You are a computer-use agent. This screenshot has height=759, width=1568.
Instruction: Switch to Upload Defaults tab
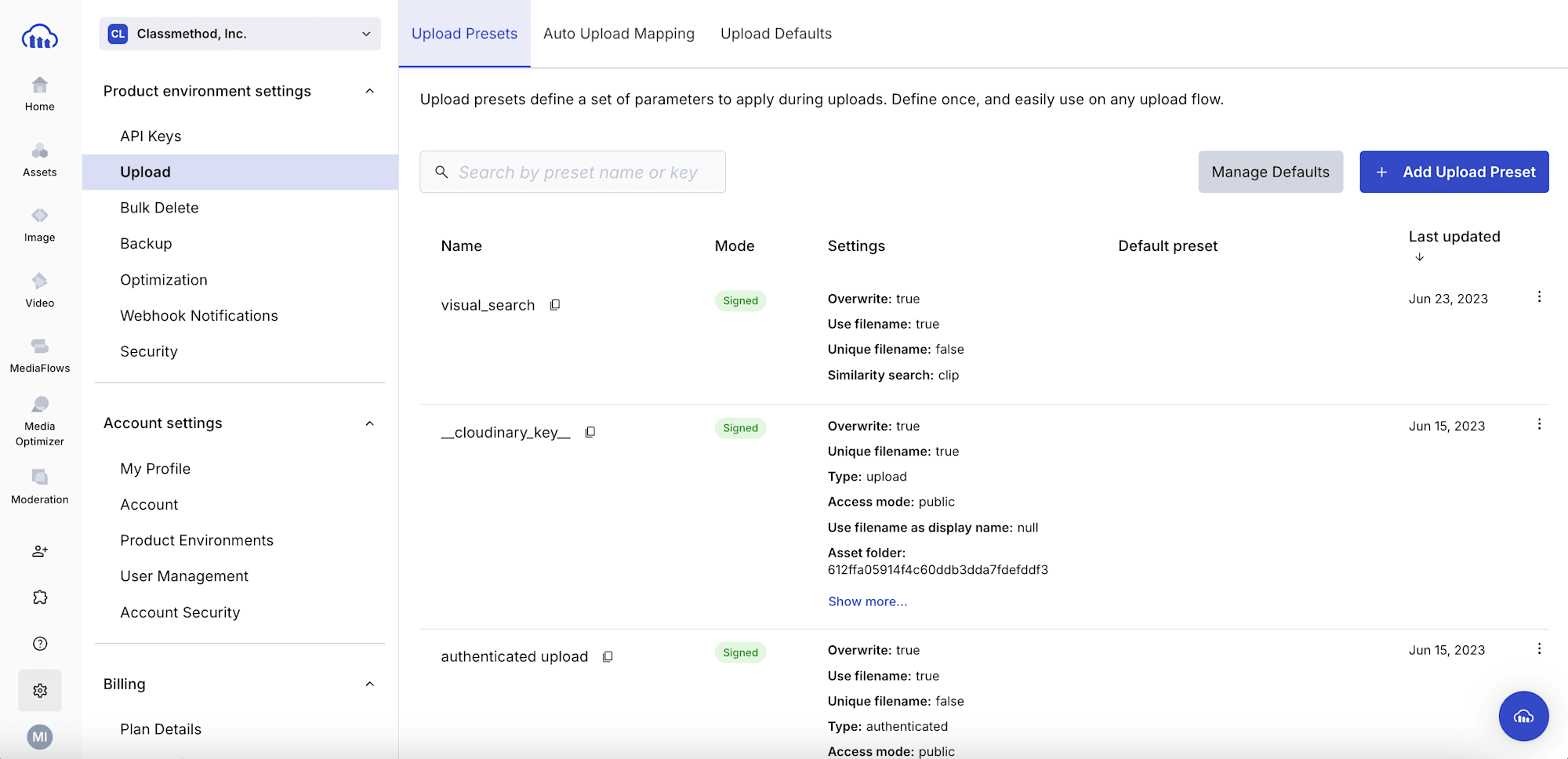(776, 34)
